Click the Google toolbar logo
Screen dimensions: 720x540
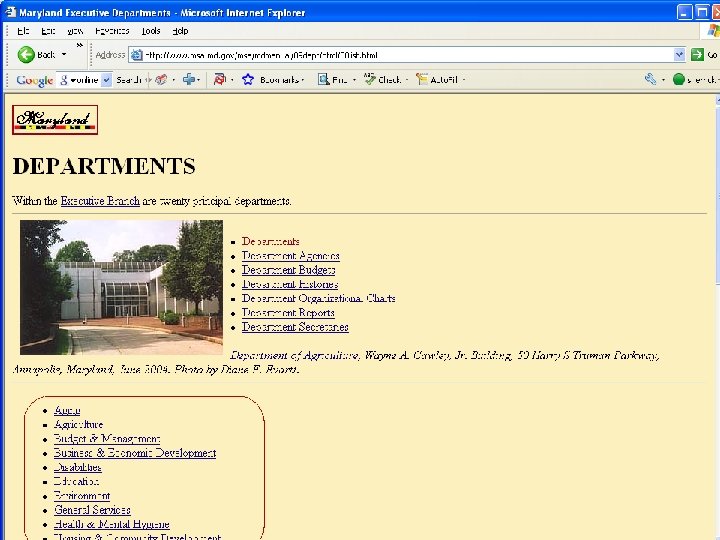[x=35, y=80]
